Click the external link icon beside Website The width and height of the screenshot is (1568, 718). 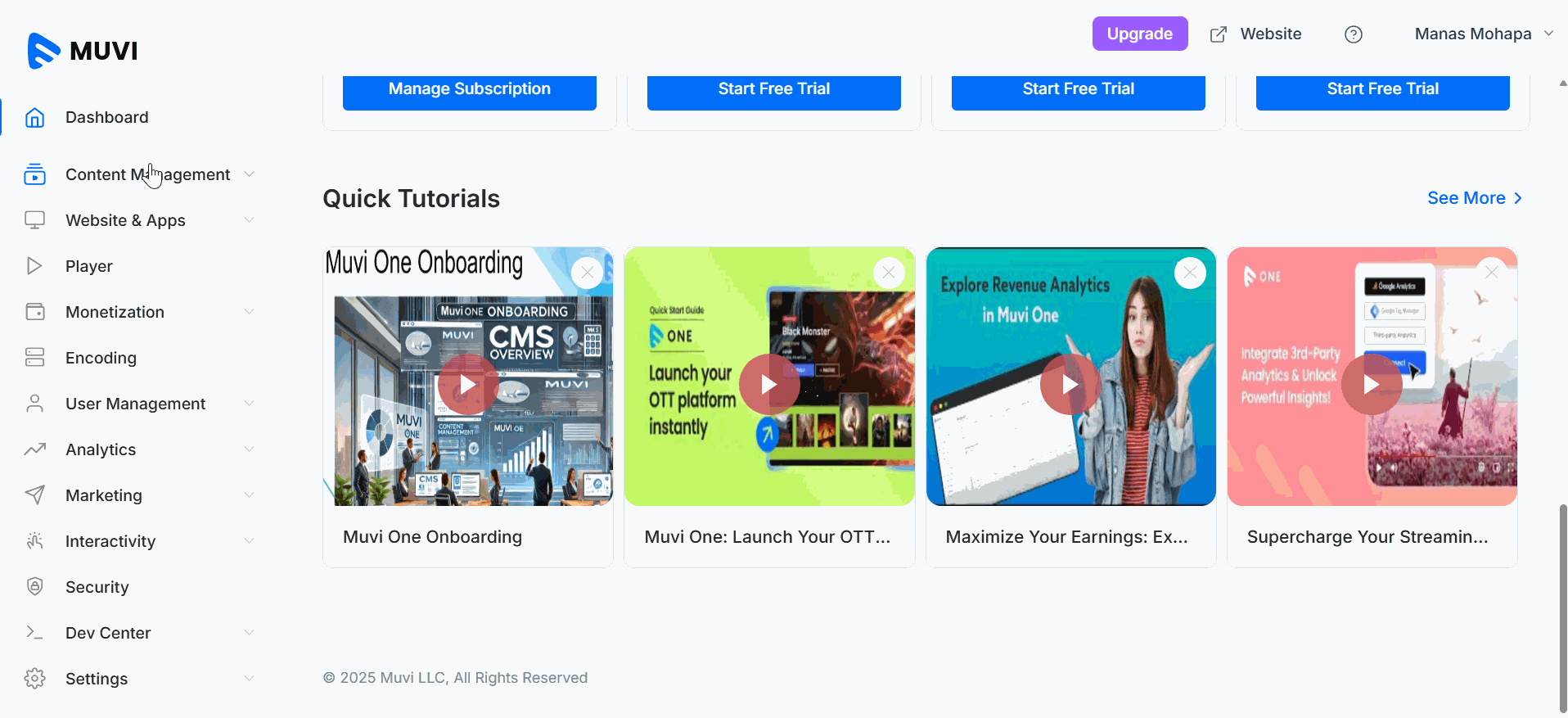pos(1219,34)
